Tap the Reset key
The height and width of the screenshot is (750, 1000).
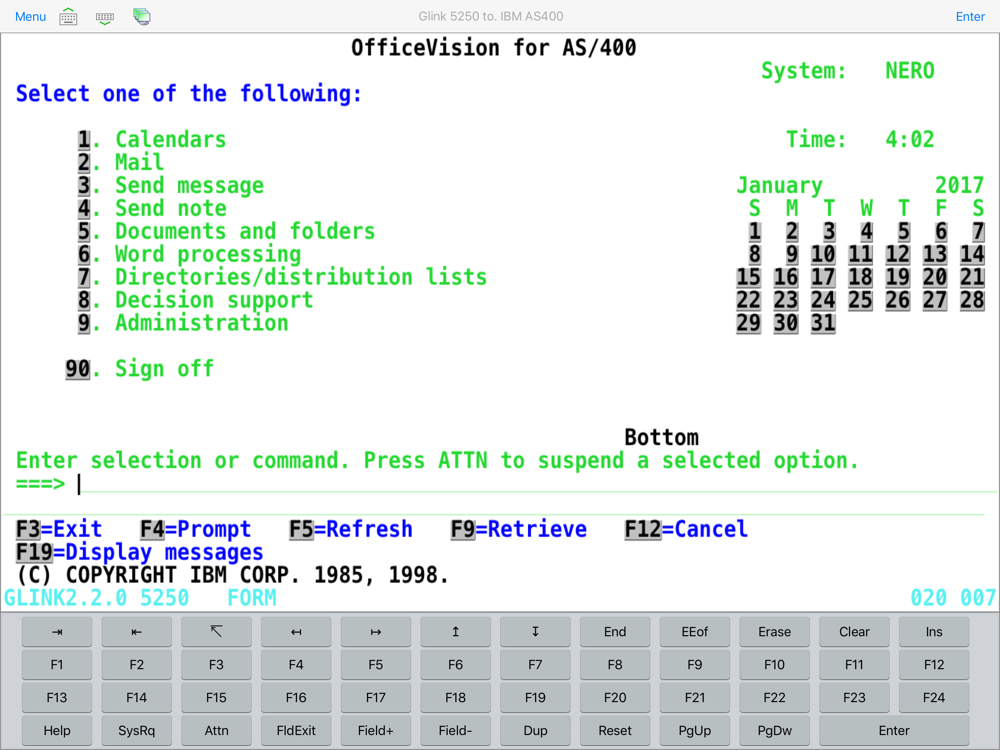tap(615, 731)
